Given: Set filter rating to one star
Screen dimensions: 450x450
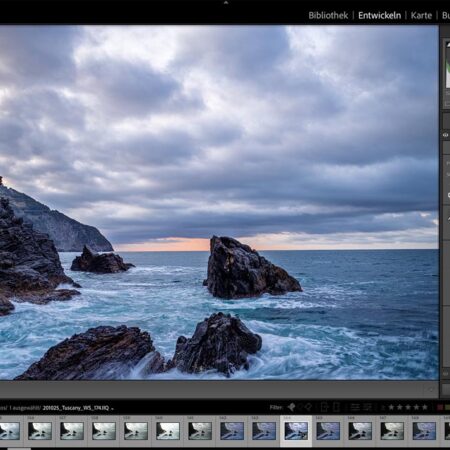Looking at the screenshot, I should 391,407.
